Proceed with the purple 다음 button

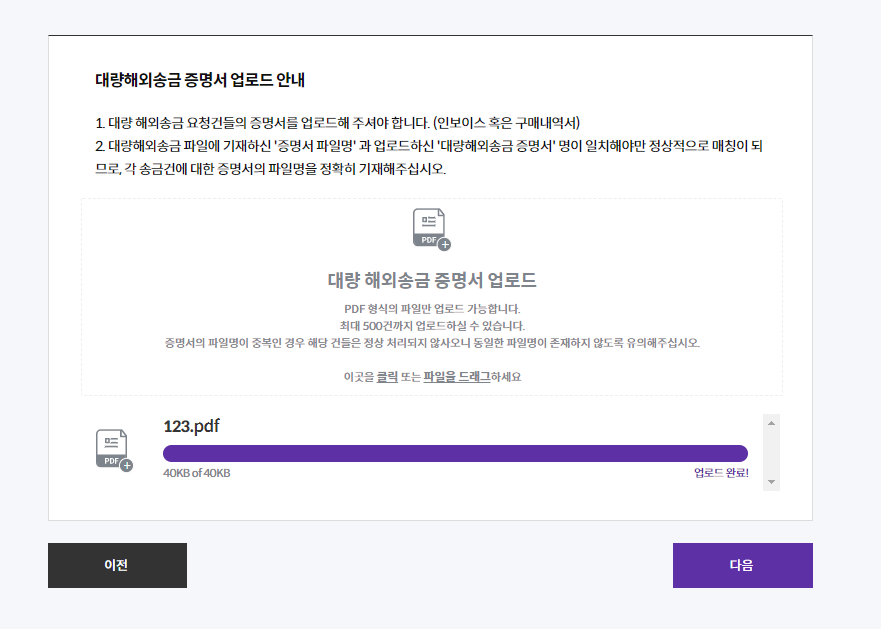pyautogui.click(x=743, y=565)
